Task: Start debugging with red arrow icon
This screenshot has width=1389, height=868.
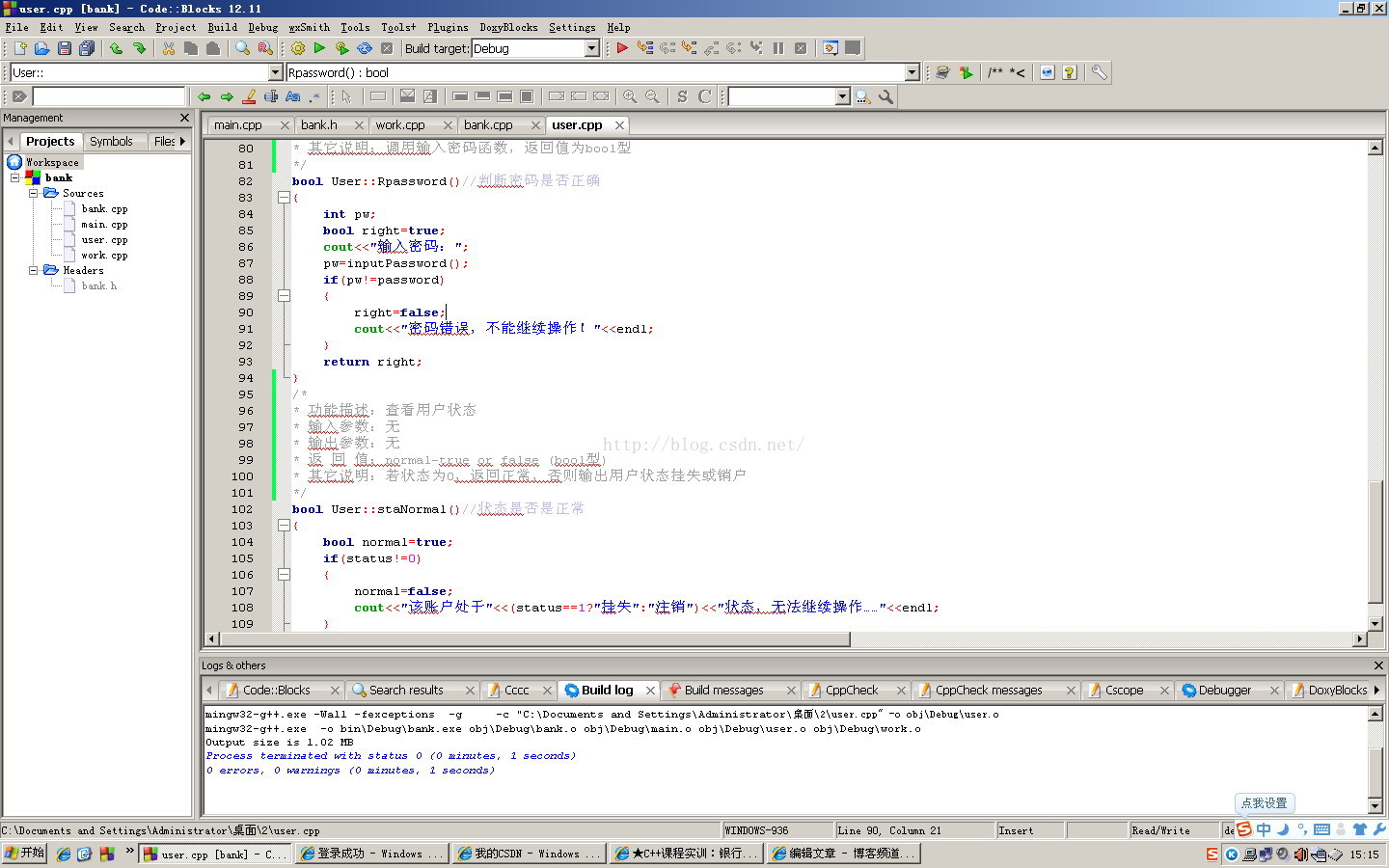Action: [622, 48]
